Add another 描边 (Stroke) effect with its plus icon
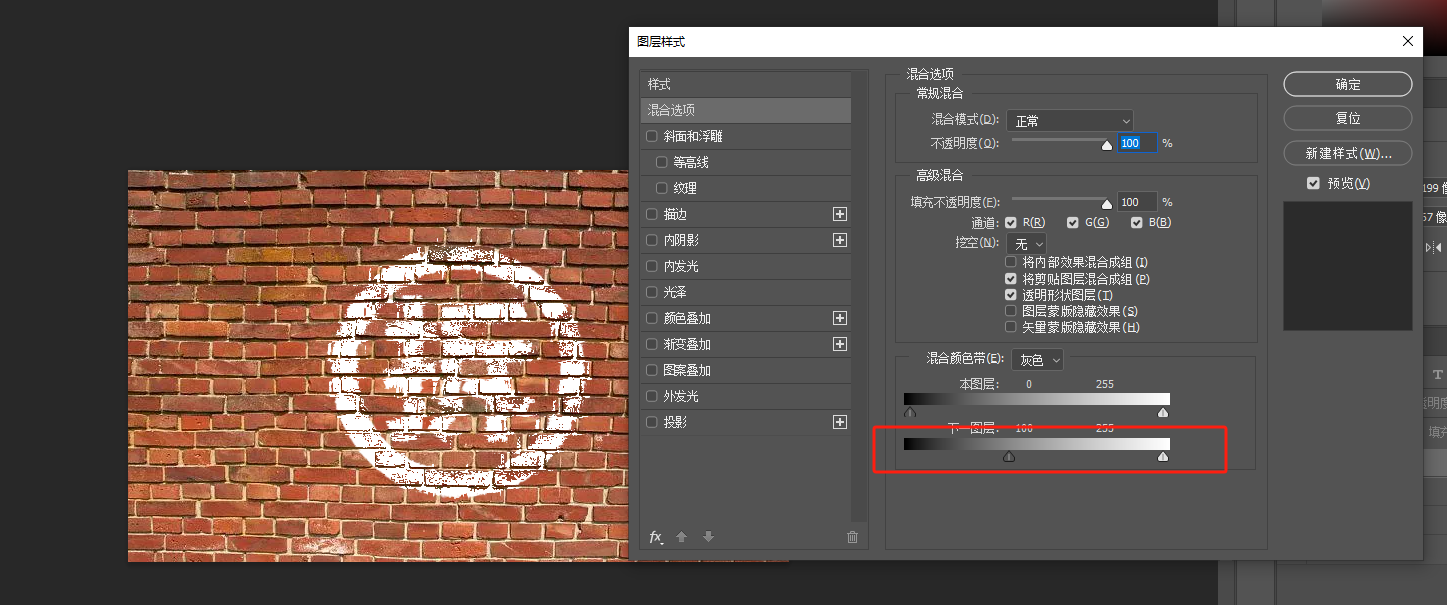Image resolution: width=1447 pixels, height=605 pixels. pos(840,214)
